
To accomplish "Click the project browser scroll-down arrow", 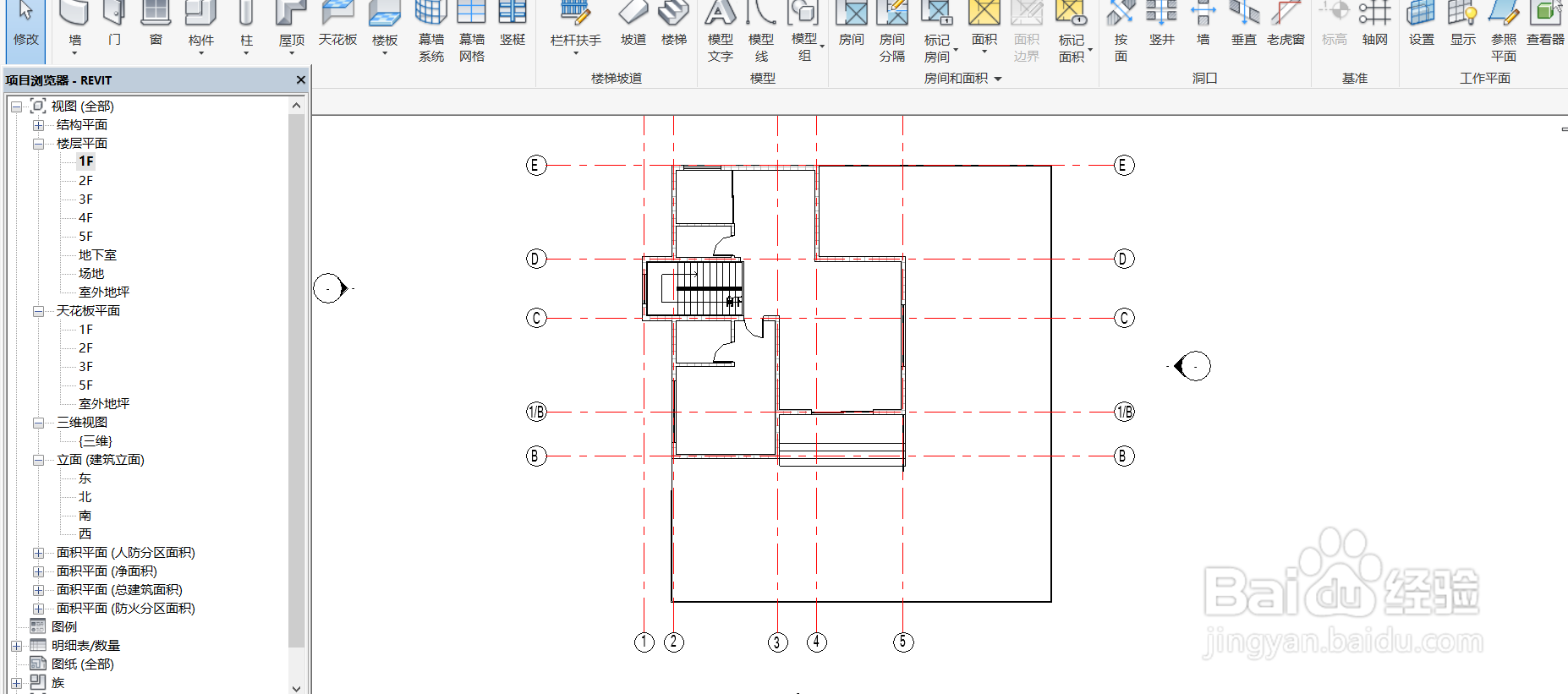I will [296, 688].
